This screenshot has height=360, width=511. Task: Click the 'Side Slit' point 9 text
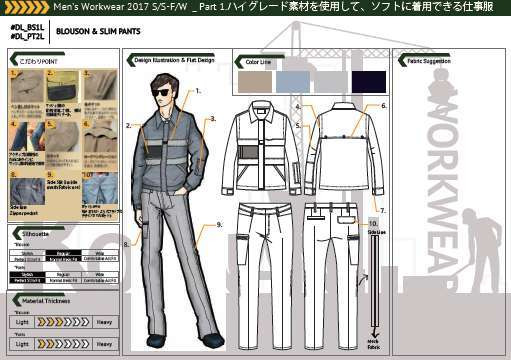pos(63,185)
